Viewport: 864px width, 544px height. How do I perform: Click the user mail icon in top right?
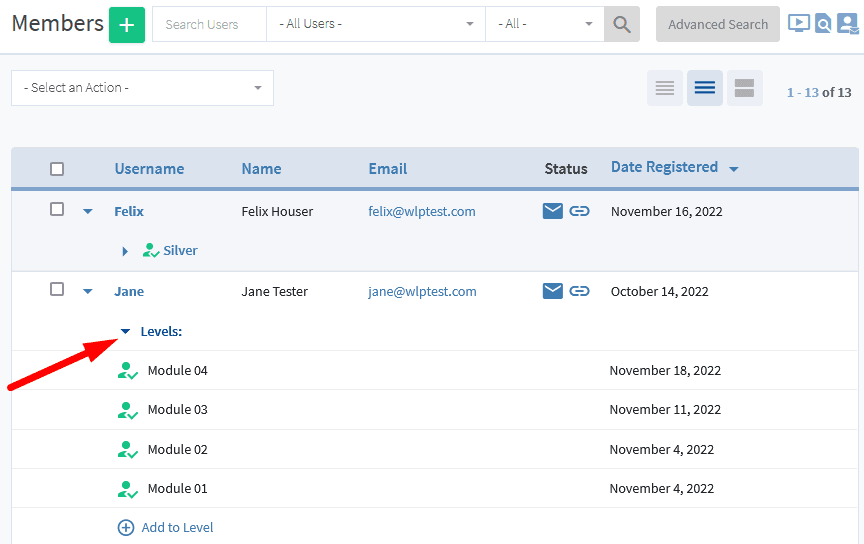[847, 24]
